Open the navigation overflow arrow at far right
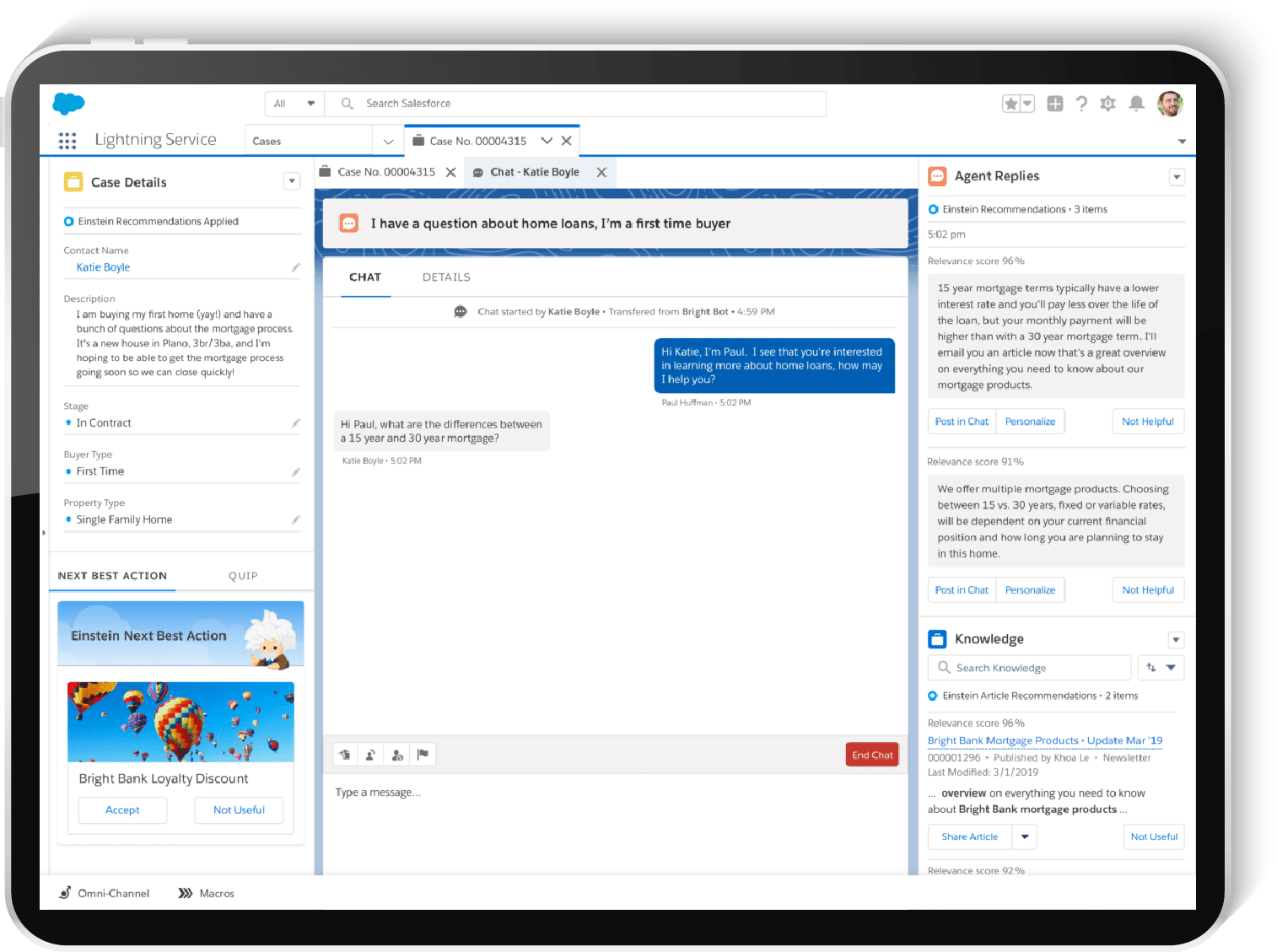Viewport: 1277px width, 952px height. point(1182,142)
